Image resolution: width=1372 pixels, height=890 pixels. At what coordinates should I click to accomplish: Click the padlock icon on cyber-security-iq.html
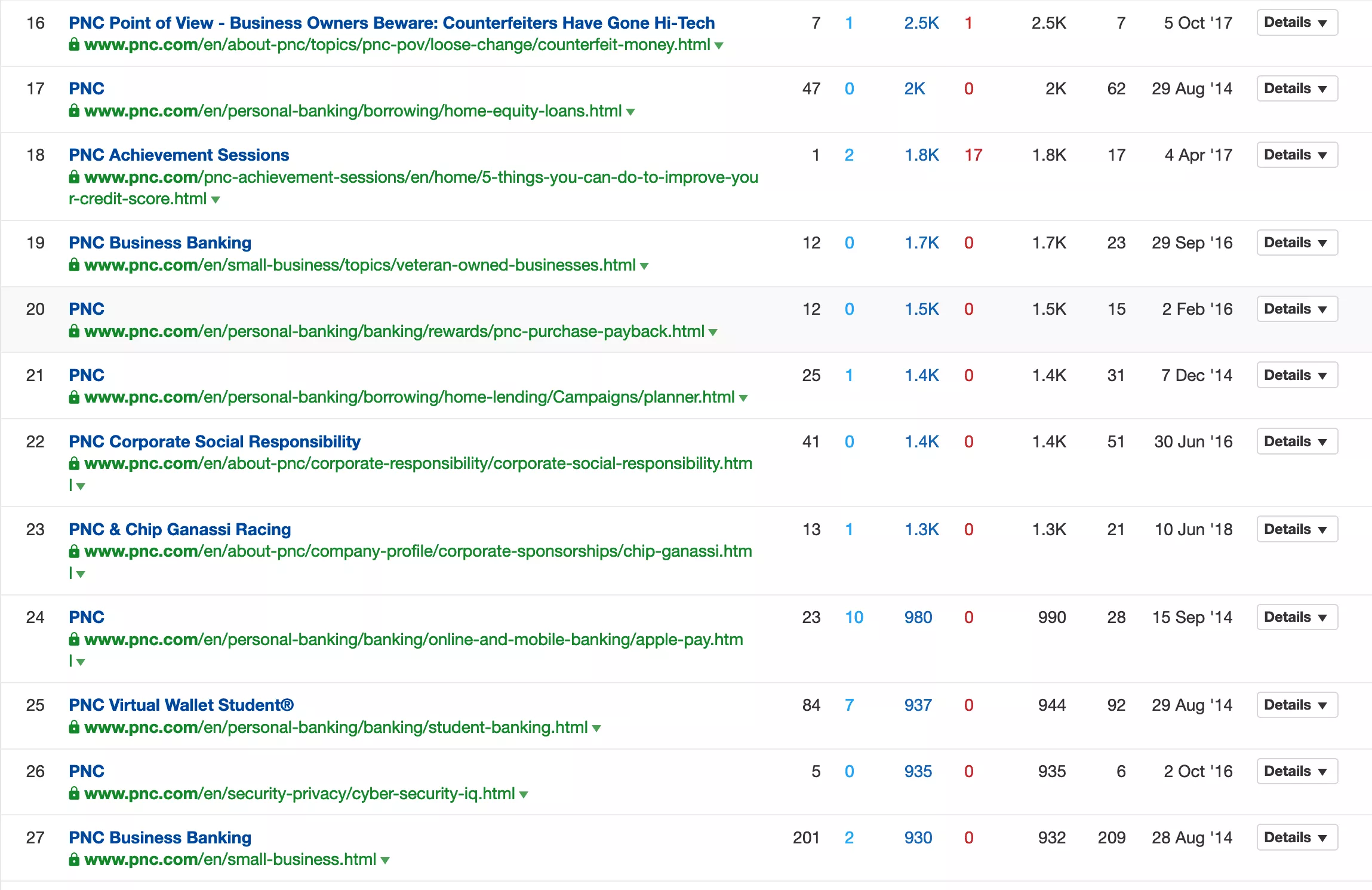click(x=74, y=794)
